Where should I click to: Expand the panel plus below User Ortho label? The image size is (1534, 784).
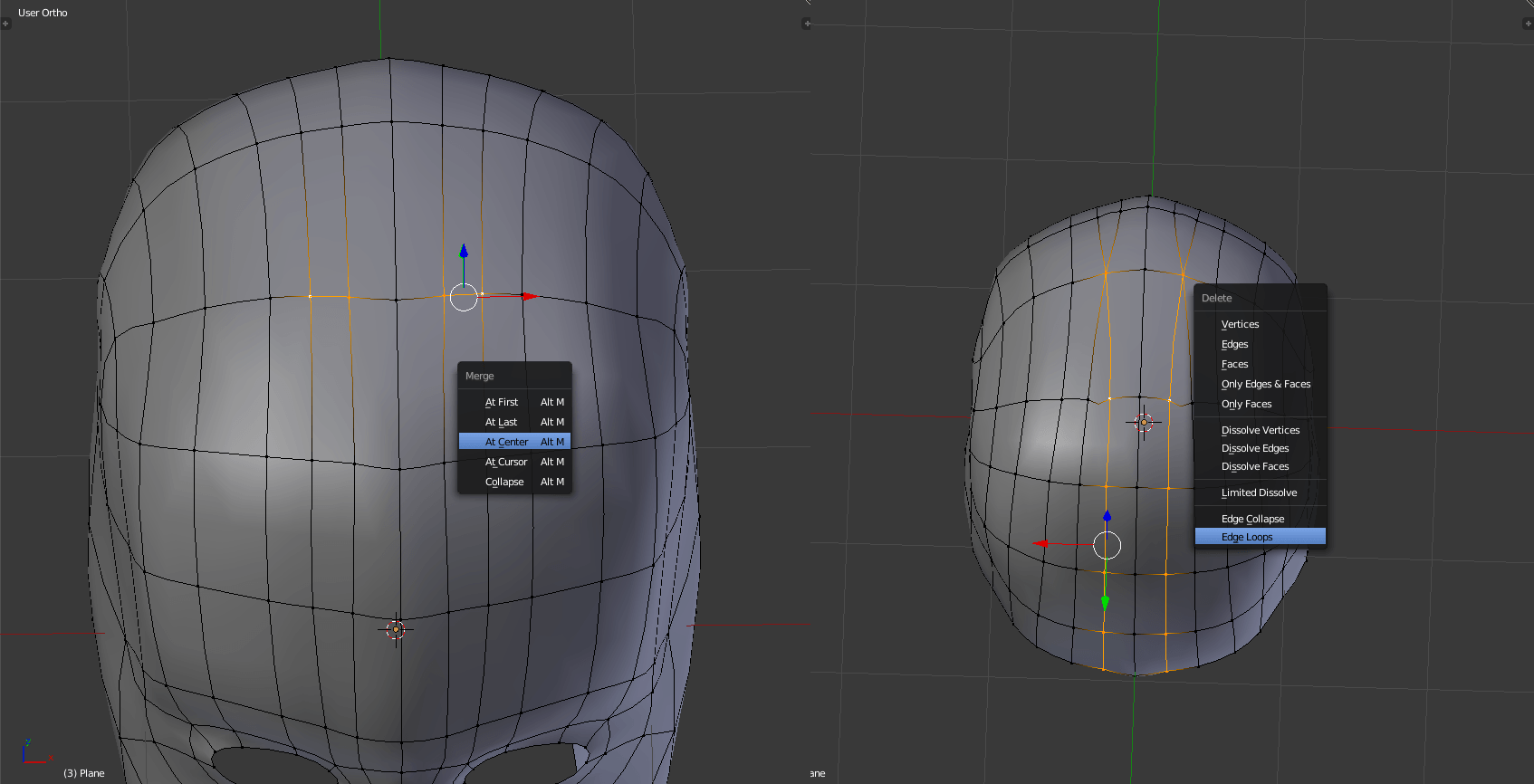pos(5,24)
